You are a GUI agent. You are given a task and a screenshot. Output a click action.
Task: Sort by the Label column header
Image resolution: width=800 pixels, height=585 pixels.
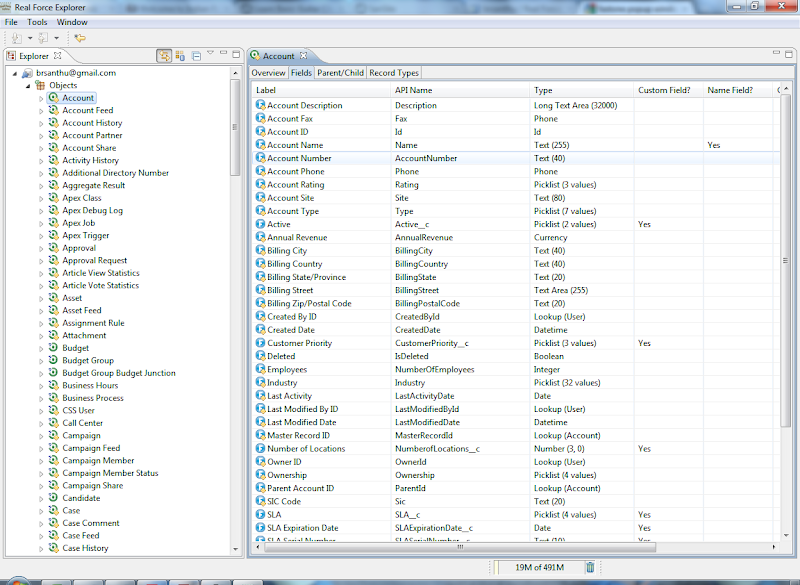(321, 90)
